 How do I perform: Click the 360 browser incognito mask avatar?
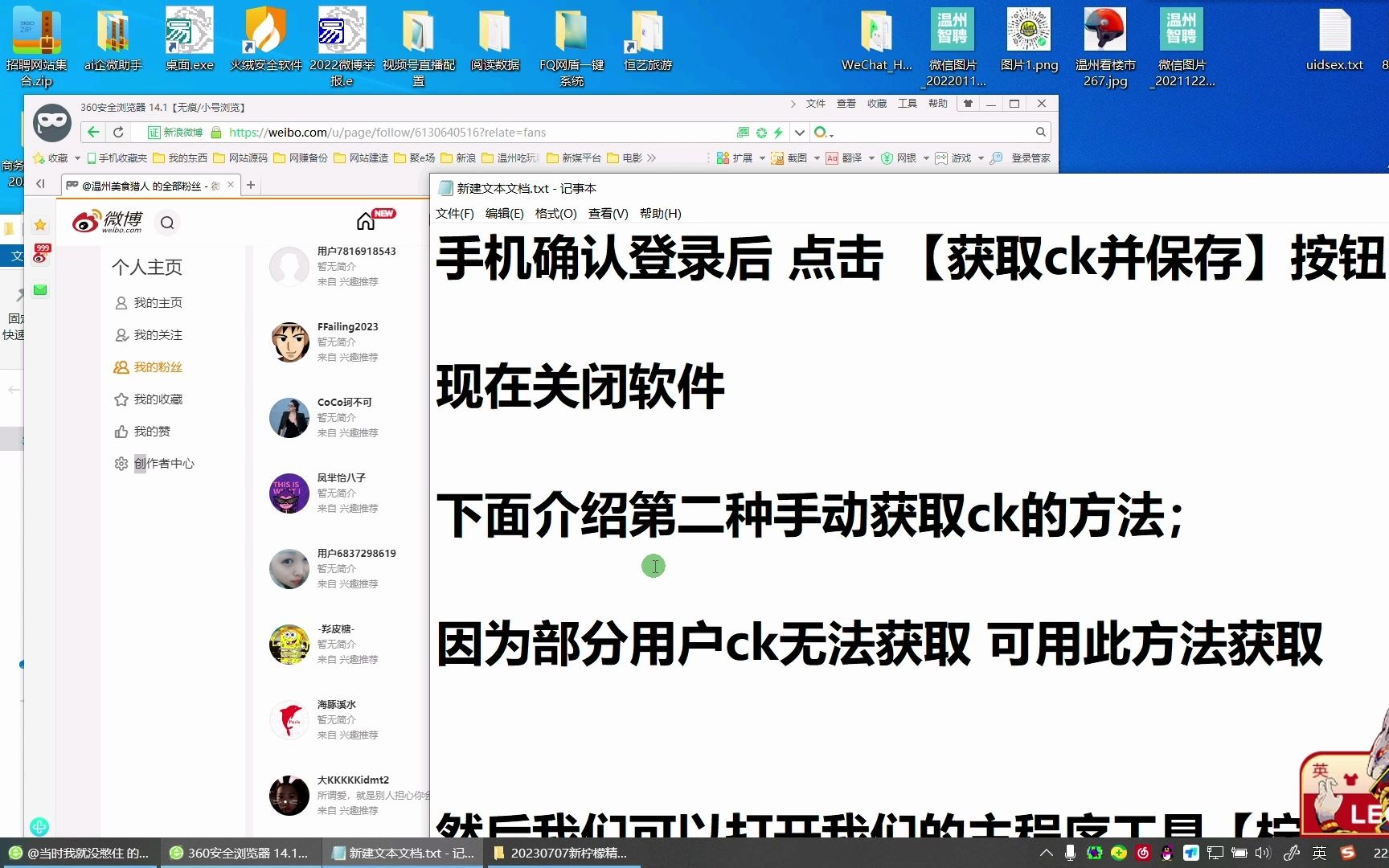(x=52, y=124)
